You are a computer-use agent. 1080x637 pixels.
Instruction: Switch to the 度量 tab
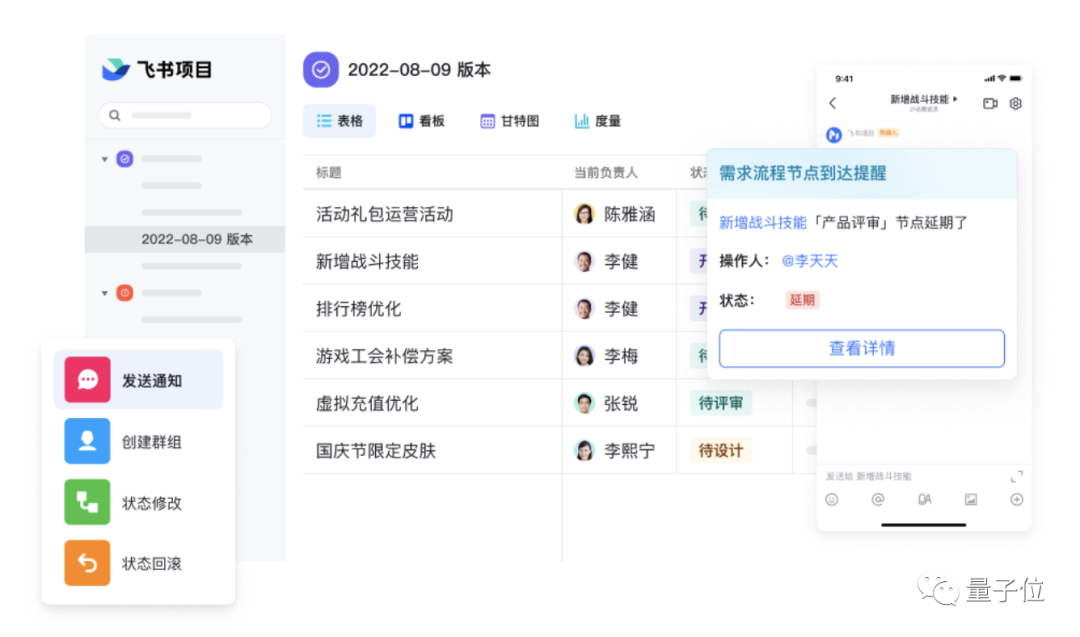tap(598, 121)
